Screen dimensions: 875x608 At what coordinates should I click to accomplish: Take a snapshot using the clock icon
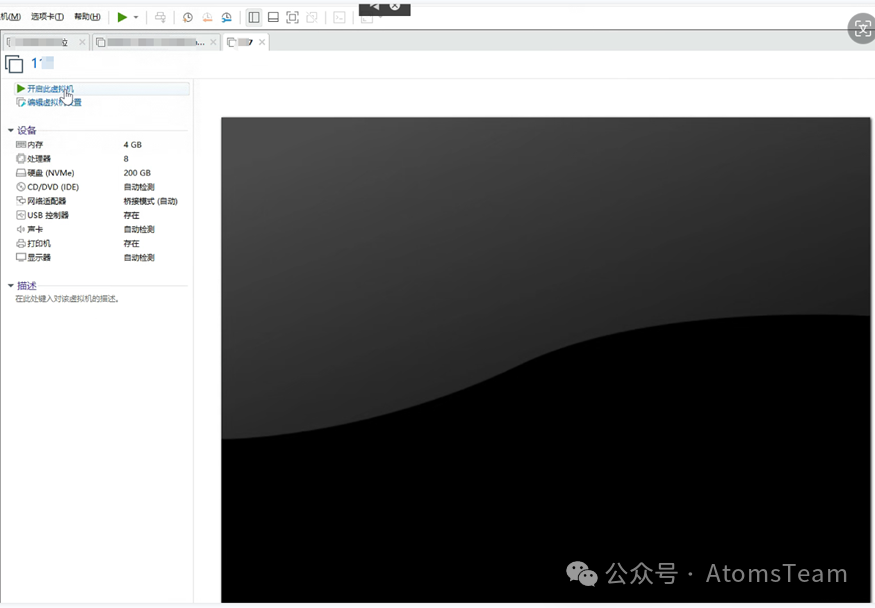(188, 17)
